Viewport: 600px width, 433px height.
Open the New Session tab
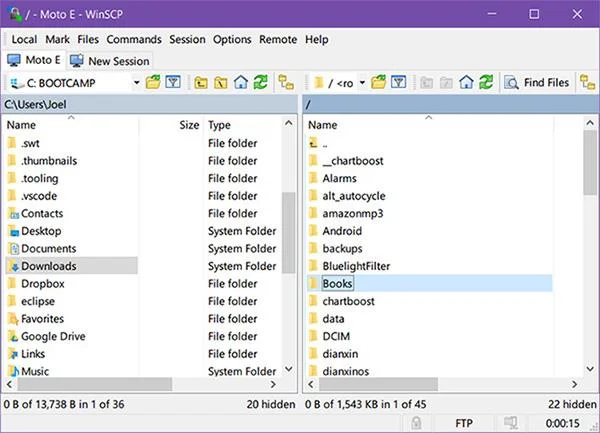(x=110, y=61)
